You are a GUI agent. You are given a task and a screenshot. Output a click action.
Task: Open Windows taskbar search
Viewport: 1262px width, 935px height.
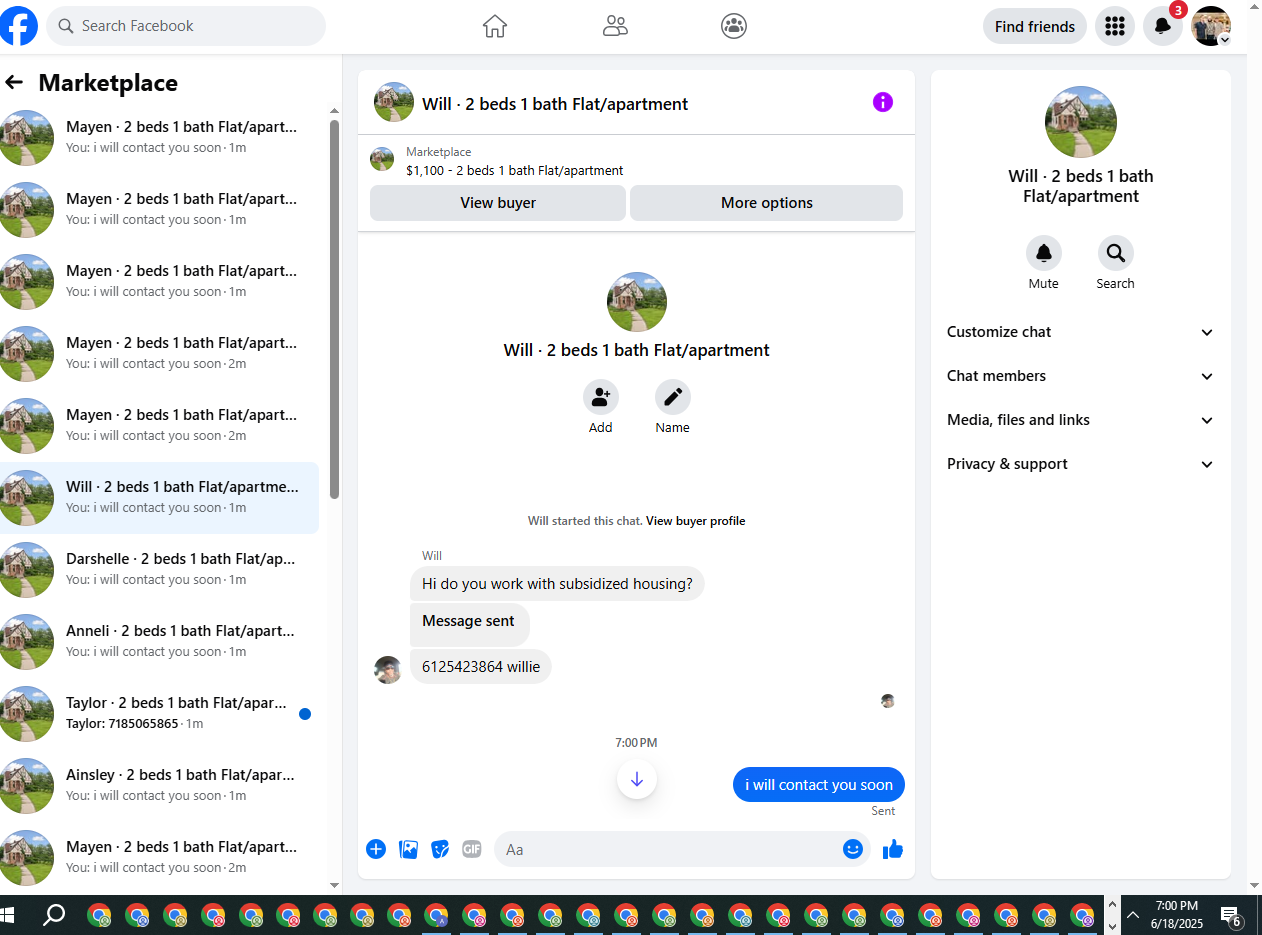[x=54, y=914]
